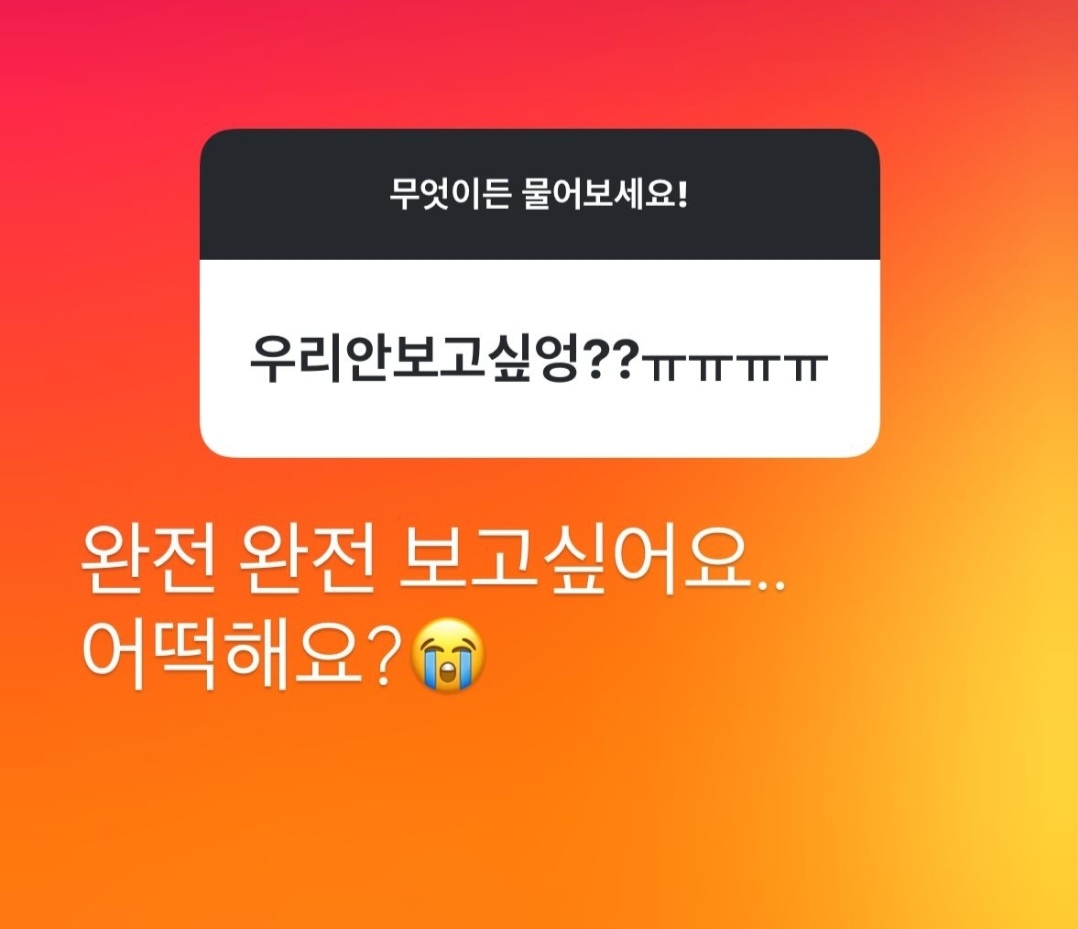
Task: Tap the crying face emoji
Action: point(448,655)
